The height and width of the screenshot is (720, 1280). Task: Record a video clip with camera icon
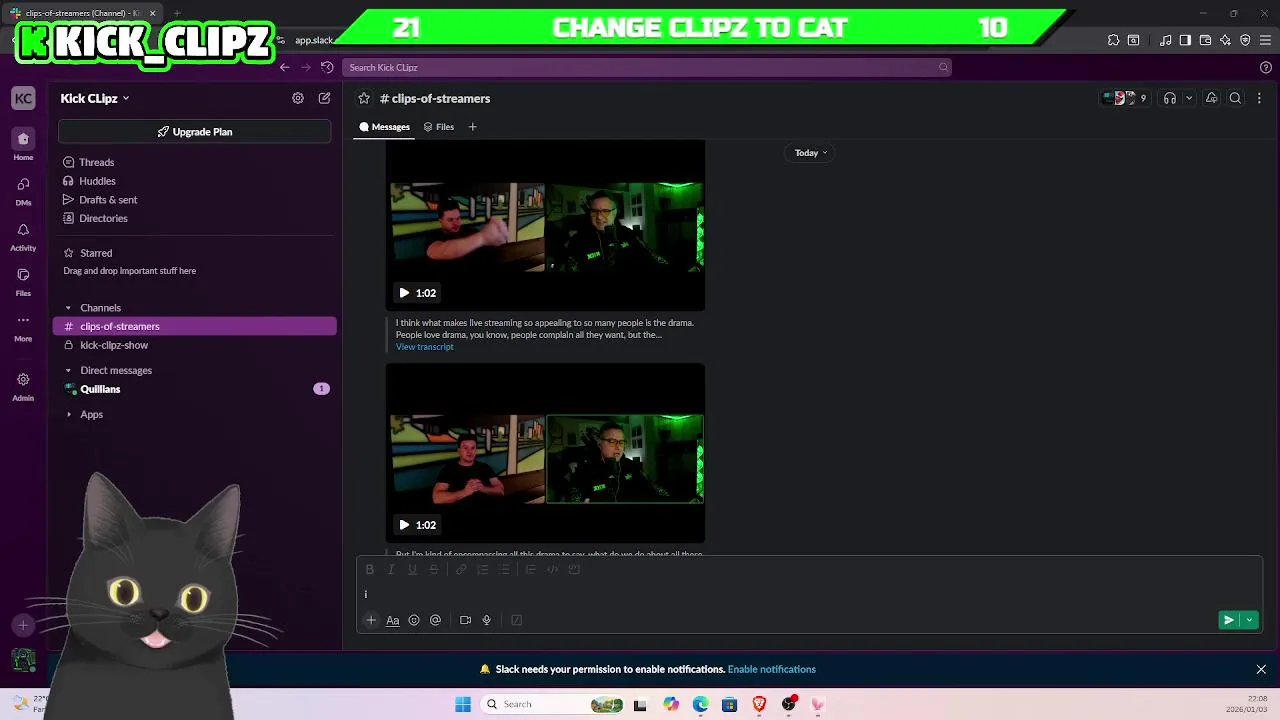465,620
